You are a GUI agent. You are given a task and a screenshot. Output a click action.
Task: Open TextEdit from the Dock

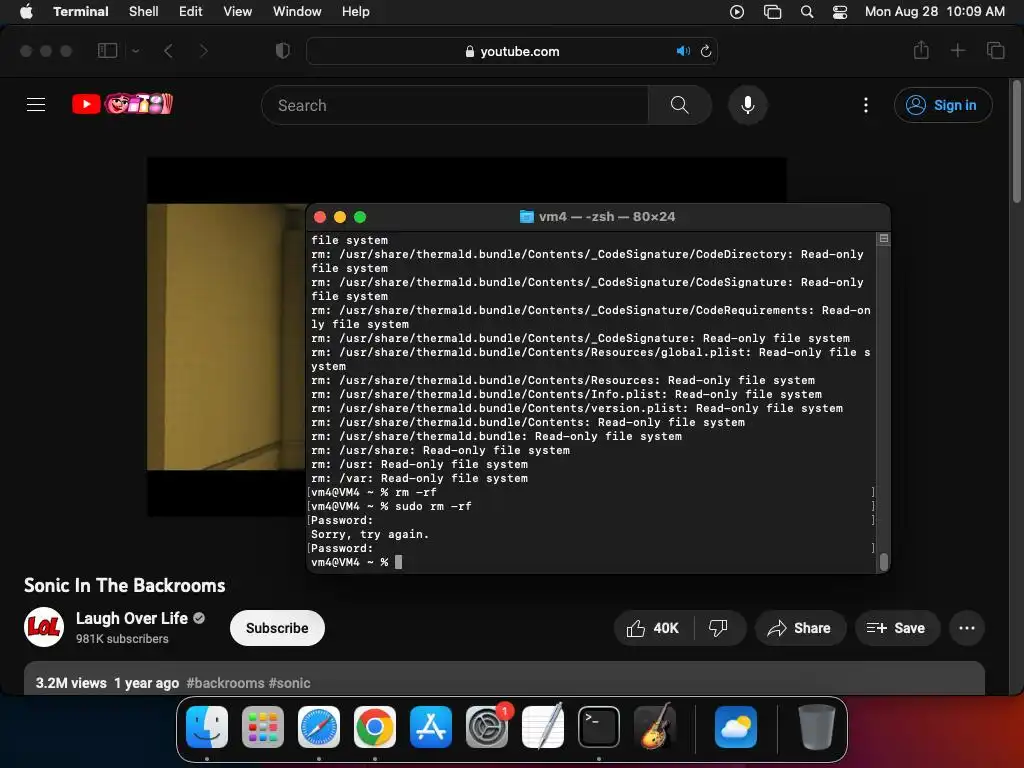point(543,727)
